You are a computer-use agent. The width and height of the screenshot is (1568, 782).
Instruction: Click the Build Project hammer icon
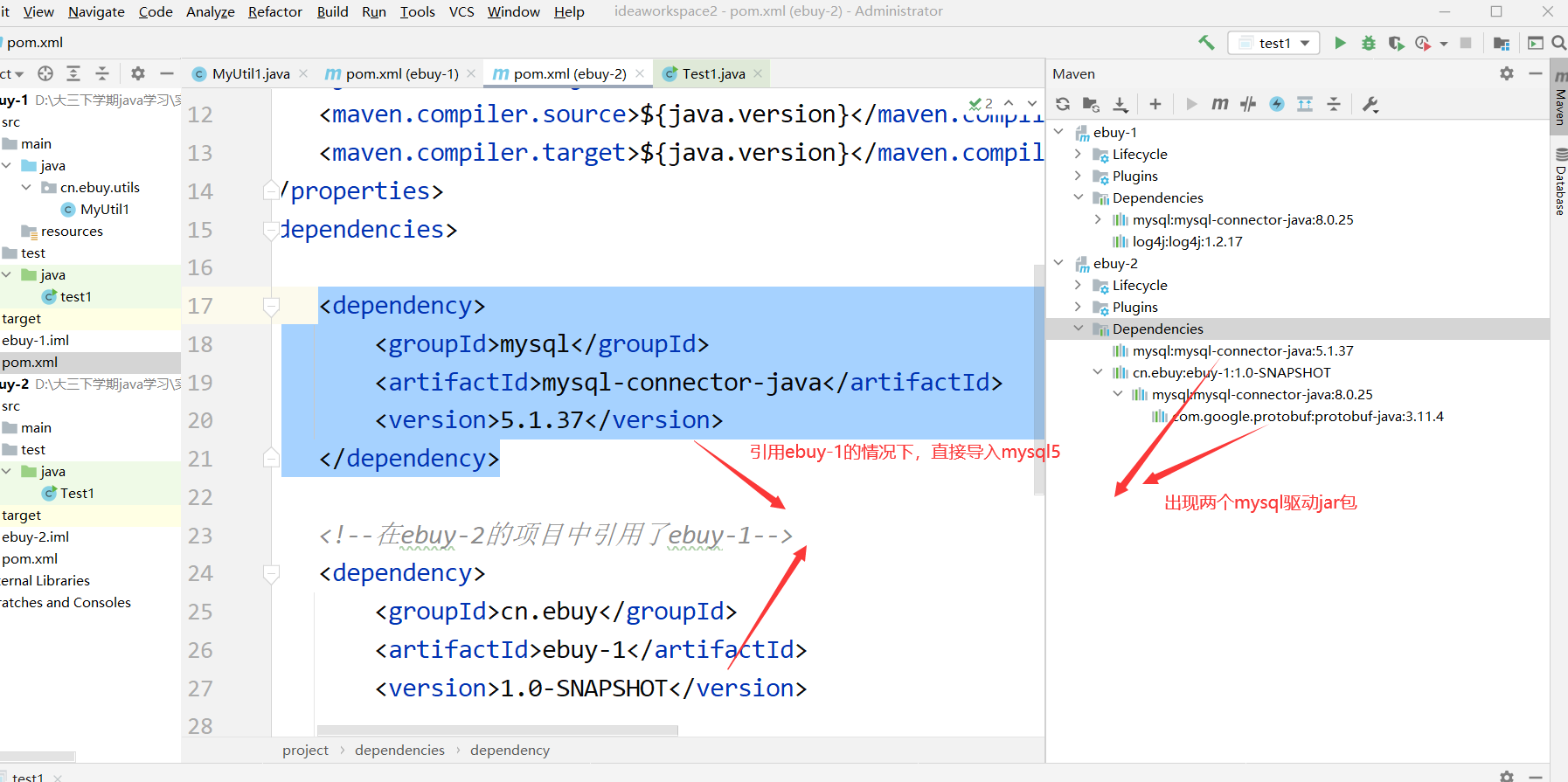click(x=1207, y=43)
